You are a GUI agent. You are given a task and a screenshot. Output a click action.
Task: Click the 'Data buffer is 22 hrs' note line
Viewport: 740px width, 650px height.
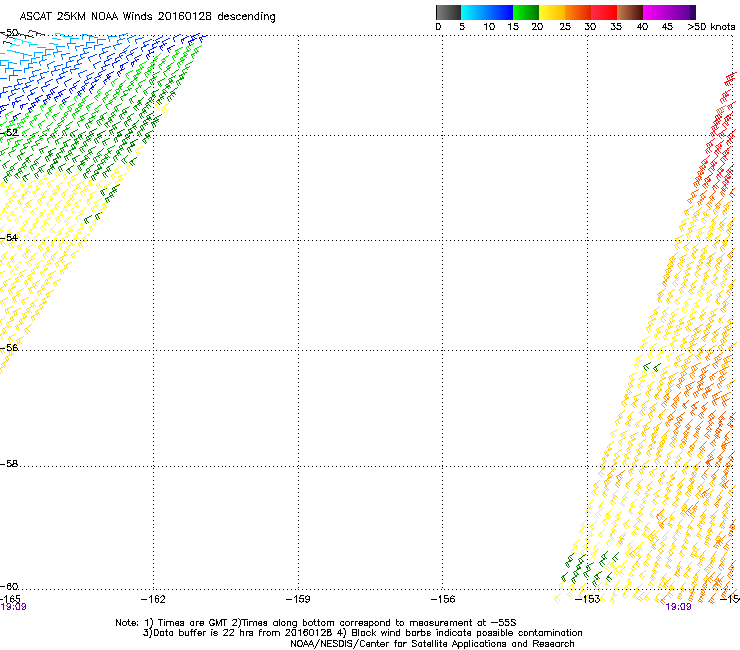(x=362, y=633)
